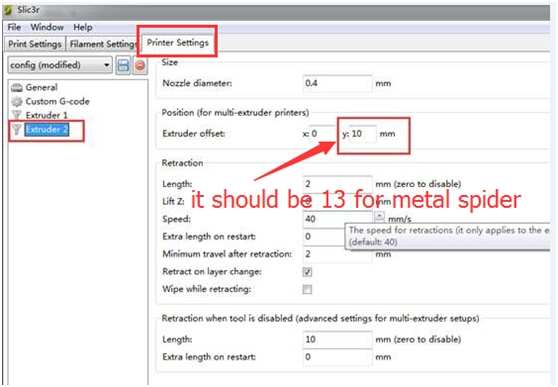This screenshot has width=558, height=387.
Task: Click the Wipe while retracting label
Action: pos(206,289)
